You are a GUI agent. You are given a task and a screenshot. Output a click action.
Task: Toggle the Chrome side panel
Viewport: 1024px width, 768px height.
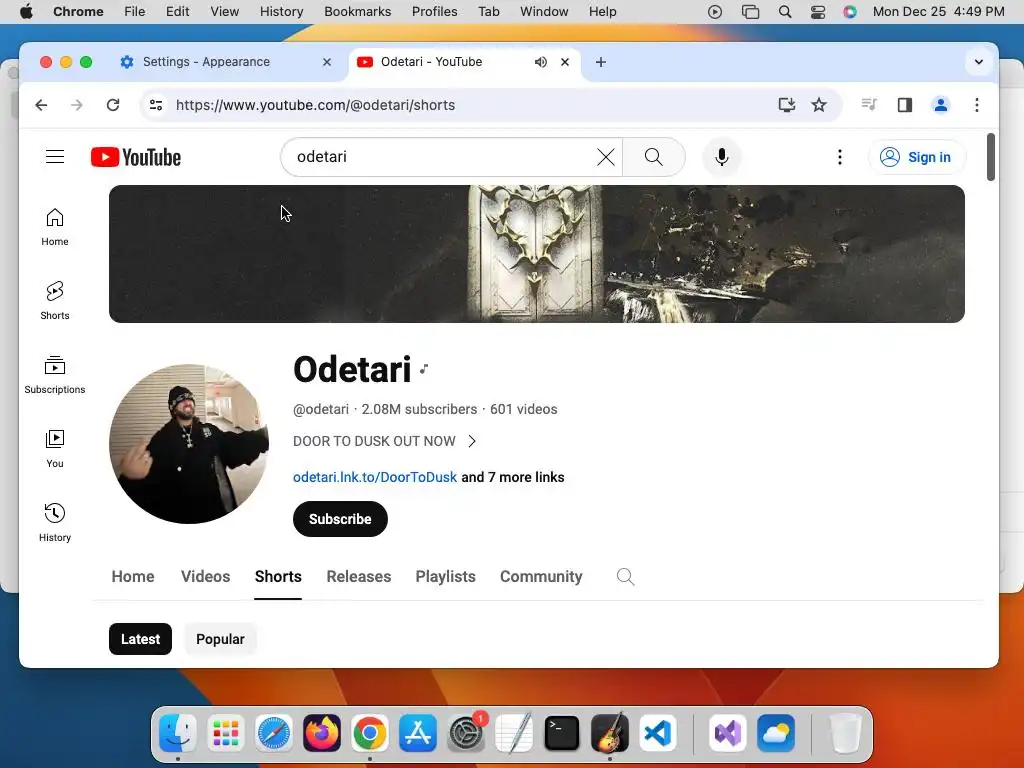point(904,105)
